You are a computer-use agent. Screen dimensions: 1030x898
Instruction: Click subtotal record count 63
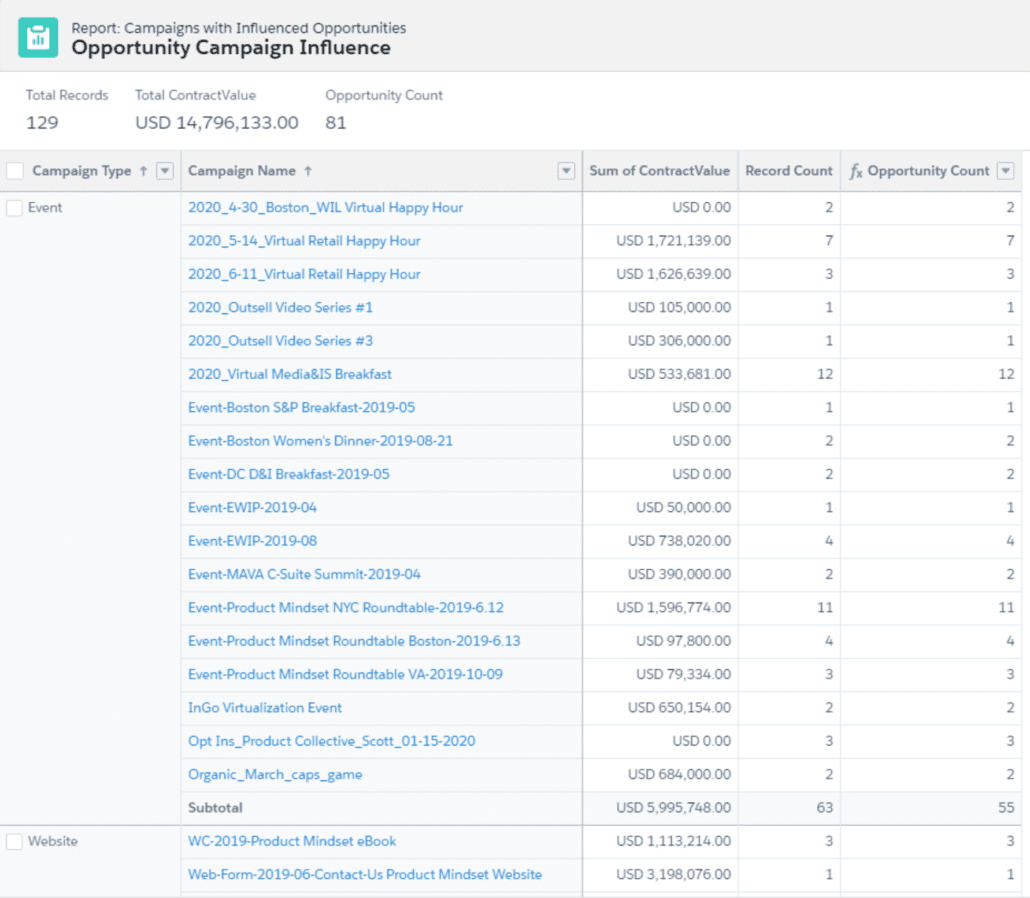(x=824, y=808)
